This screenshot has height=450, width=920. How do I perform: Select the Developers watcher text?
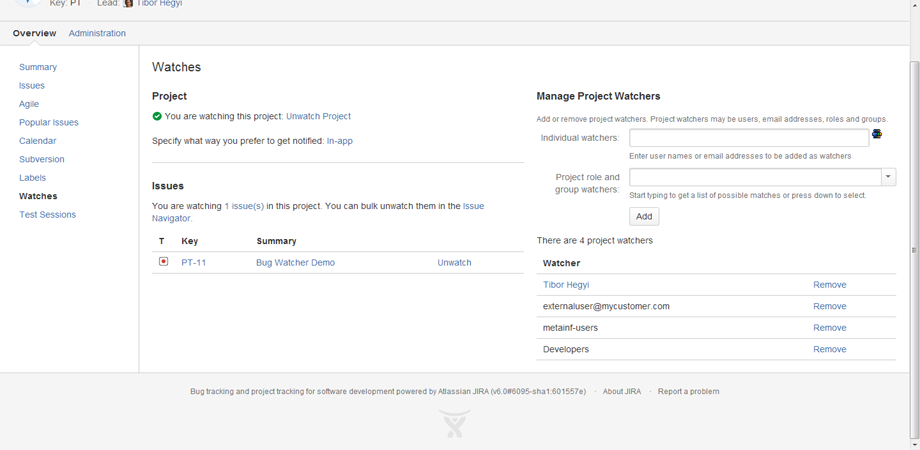point(566,349)
